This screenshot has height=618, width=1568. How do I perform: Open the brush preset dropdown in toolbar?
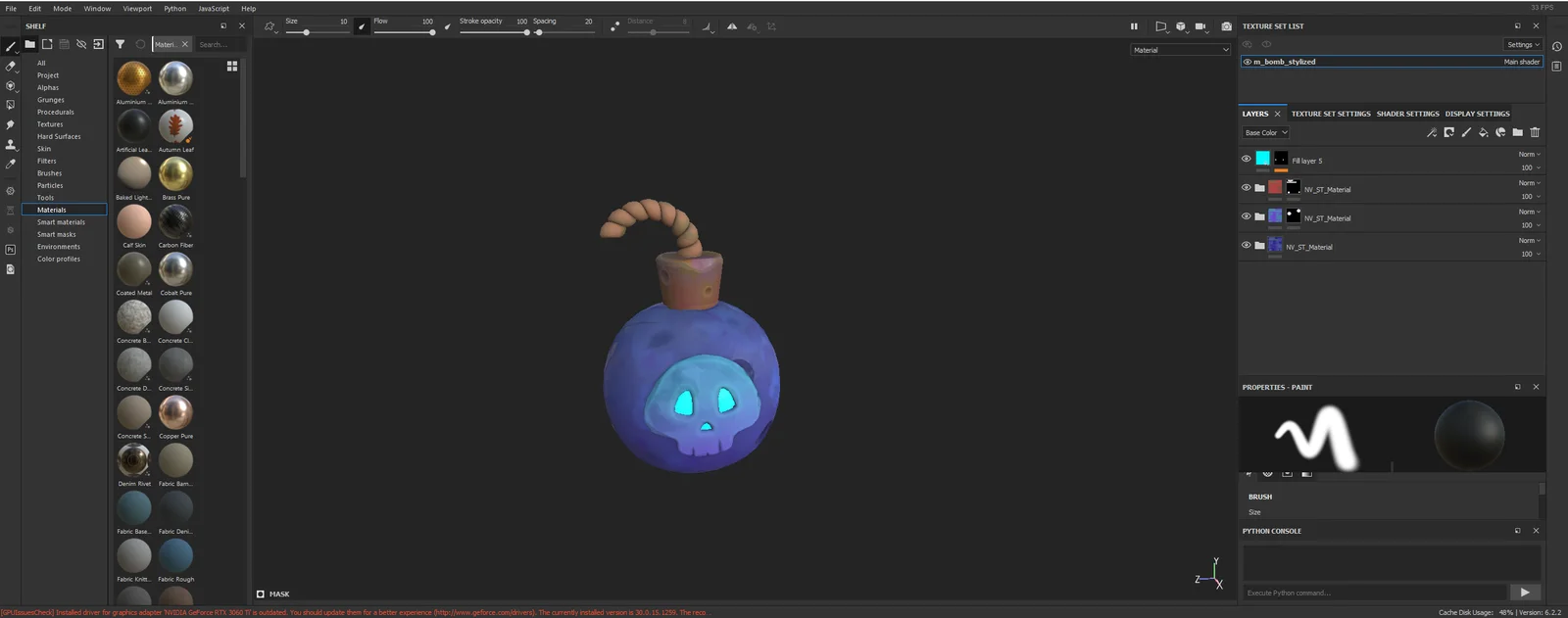(x=270, y=27)
